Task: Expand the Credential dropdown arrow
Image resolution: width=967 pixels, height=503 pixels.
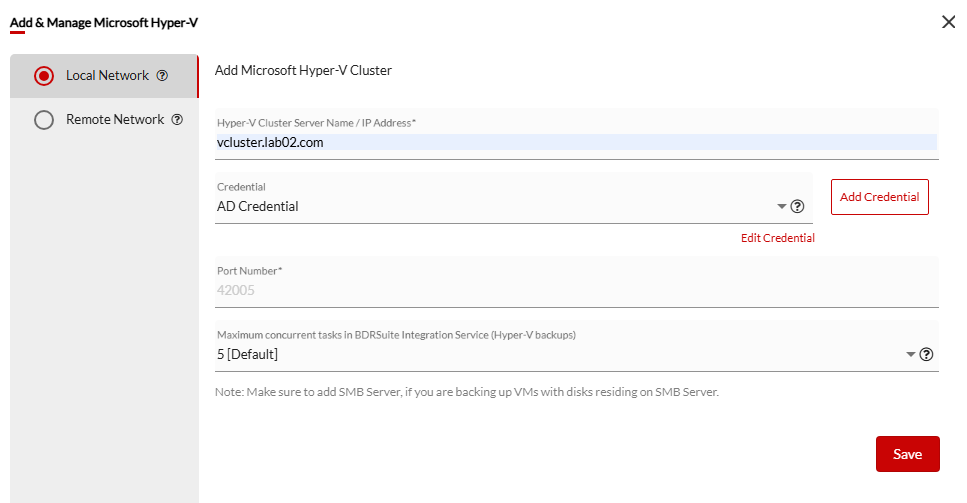Action: point(781,207)
